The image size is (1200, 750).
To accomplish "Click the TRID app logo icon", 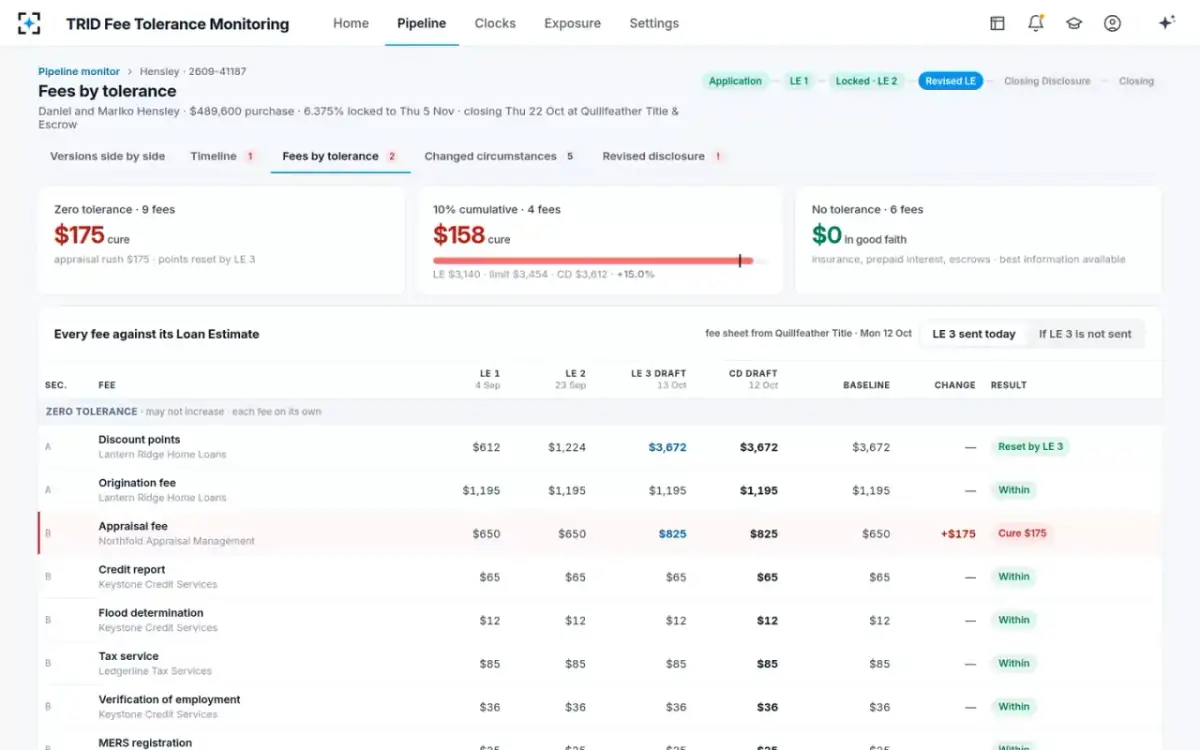I will 29,23.
